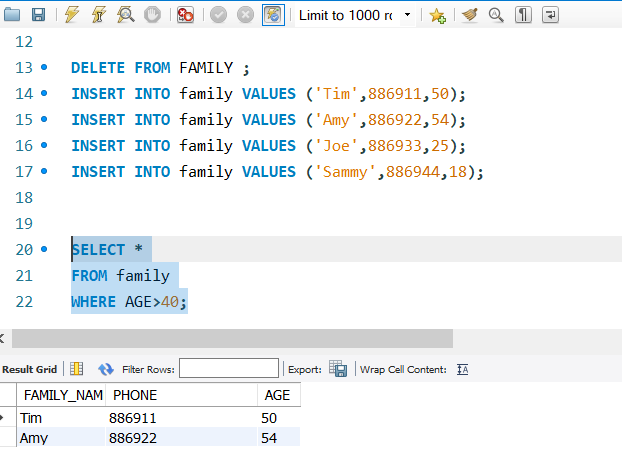Click Filter Rows input field
The width and height of the screenshot is (622, 467).
(x=229, y=368)
